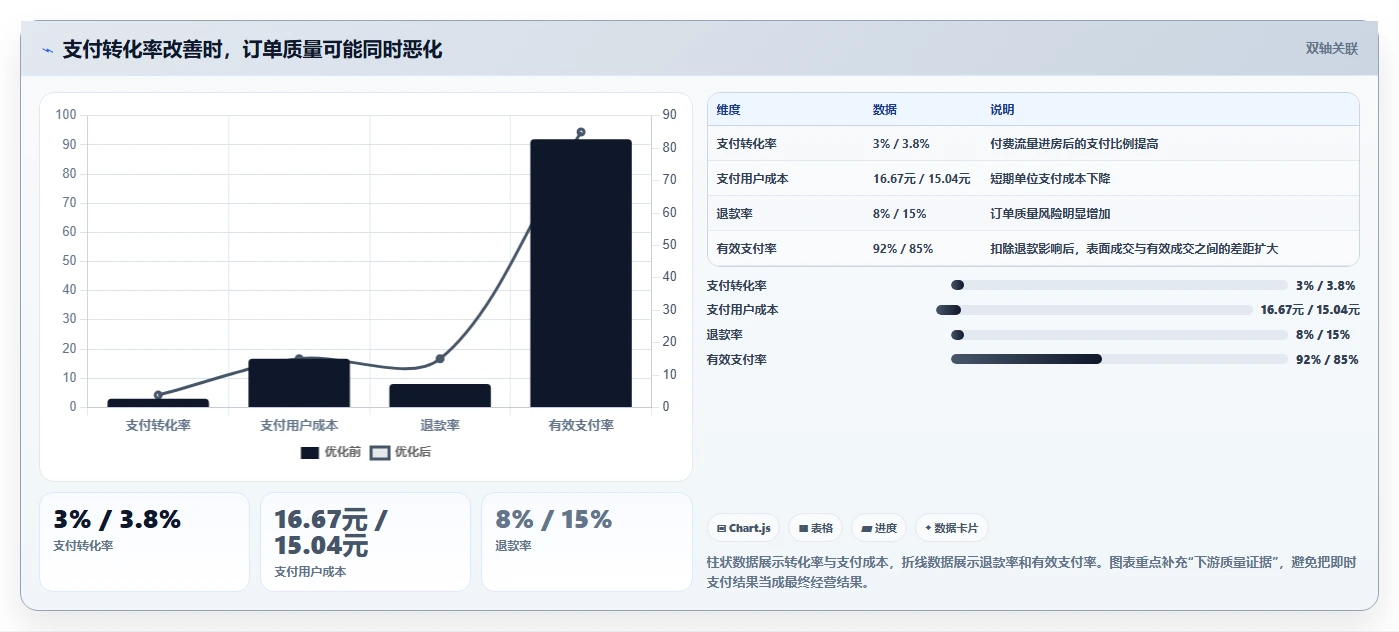Click 92% / 85% value beside progress bar
This screenshot has height=632, width=1399.
pyautogui.click(x=1326, y=360)
